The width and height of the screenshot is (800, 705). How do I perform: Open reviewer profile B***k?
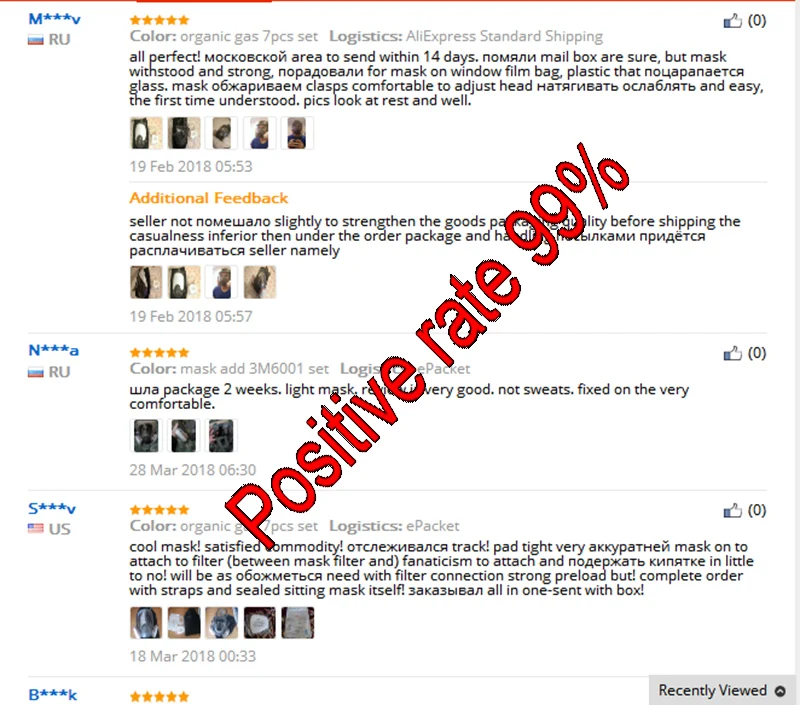53,695
